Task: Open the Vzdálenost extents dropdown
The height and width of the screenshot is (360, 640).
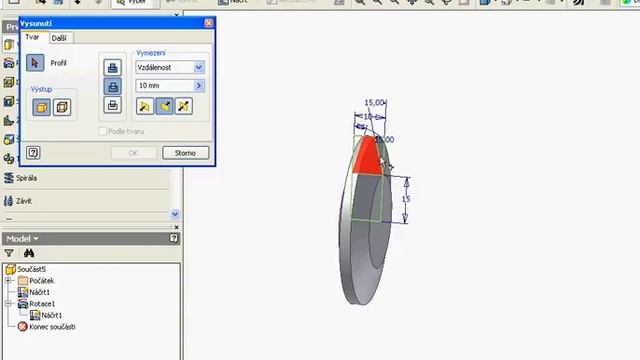Action: pyautogui.click(x=199, y=67)
